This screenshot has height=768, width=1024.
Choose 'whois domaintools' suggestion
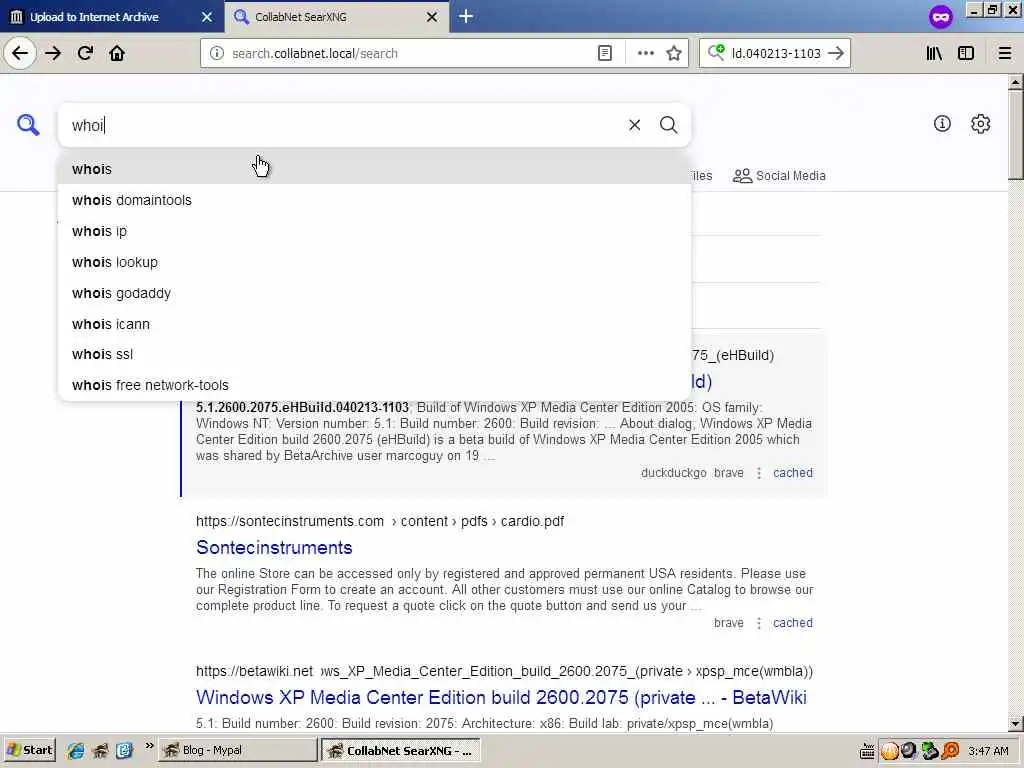(x=374, y=200)
